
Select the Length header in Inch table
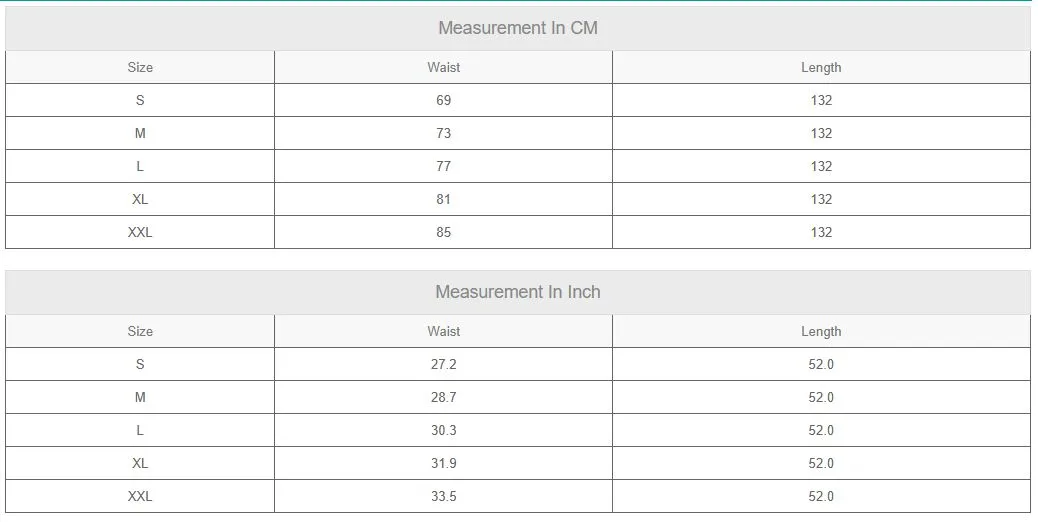click(821, 331)
